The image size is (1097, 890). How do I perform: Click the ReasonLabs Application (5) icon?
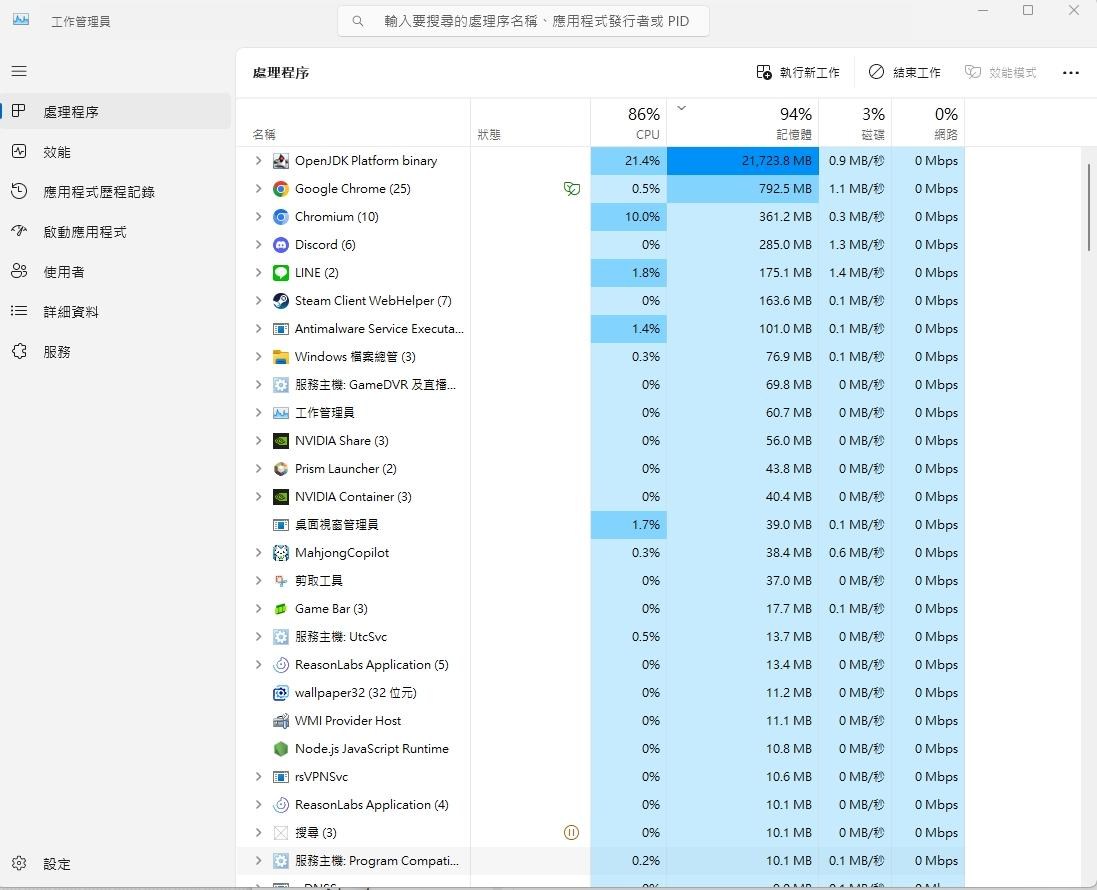[x=281, y=665]
